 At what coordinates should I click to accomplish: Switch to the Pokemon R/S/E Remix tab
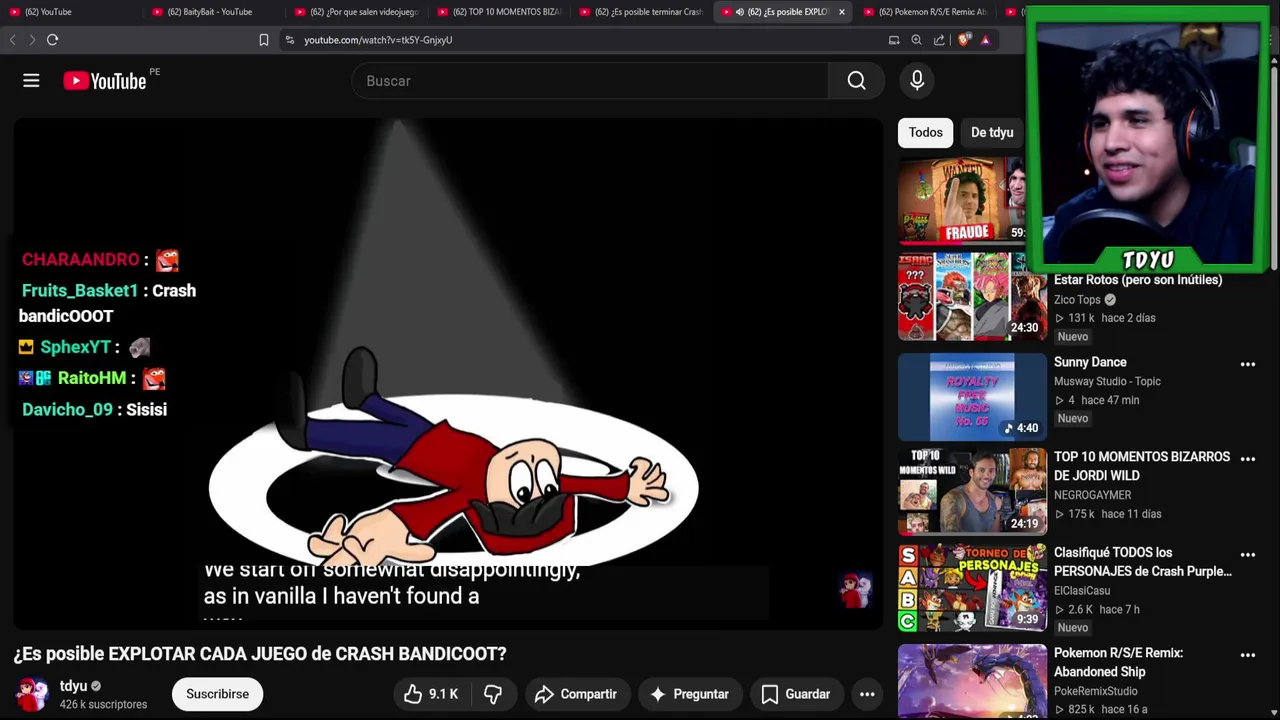(x=925, y=12)
